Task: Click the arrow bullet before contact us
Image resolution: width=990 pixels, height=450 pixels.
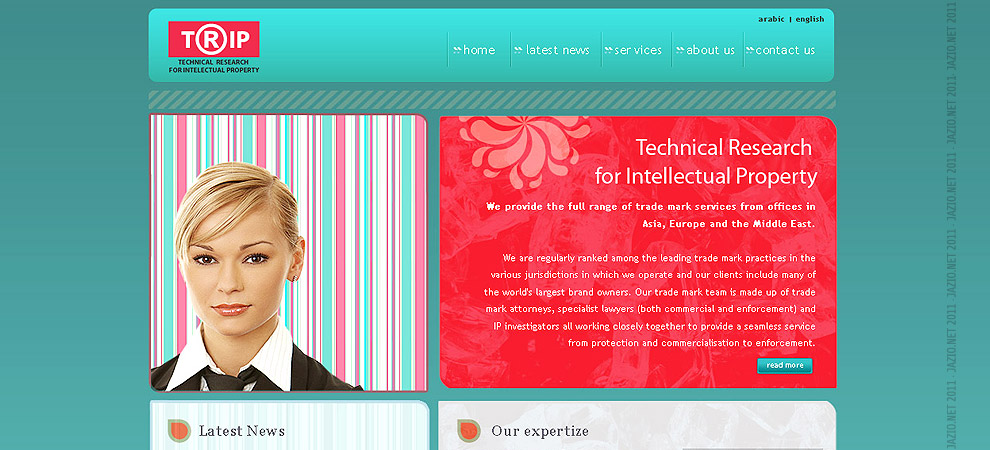Action: 749,50
